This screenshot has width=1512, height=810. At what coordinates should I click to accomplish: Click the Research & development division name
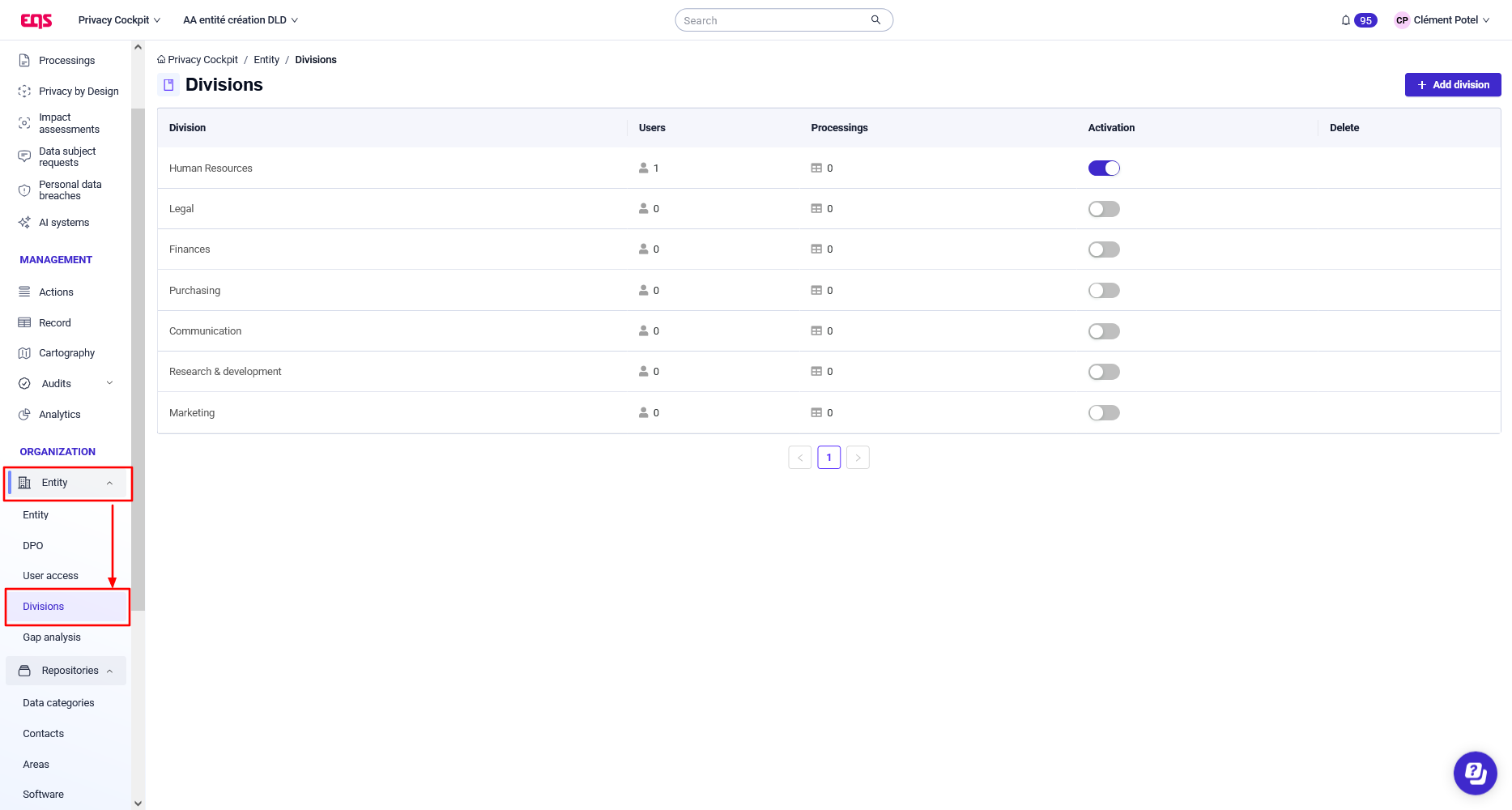[x=225, y=372]
